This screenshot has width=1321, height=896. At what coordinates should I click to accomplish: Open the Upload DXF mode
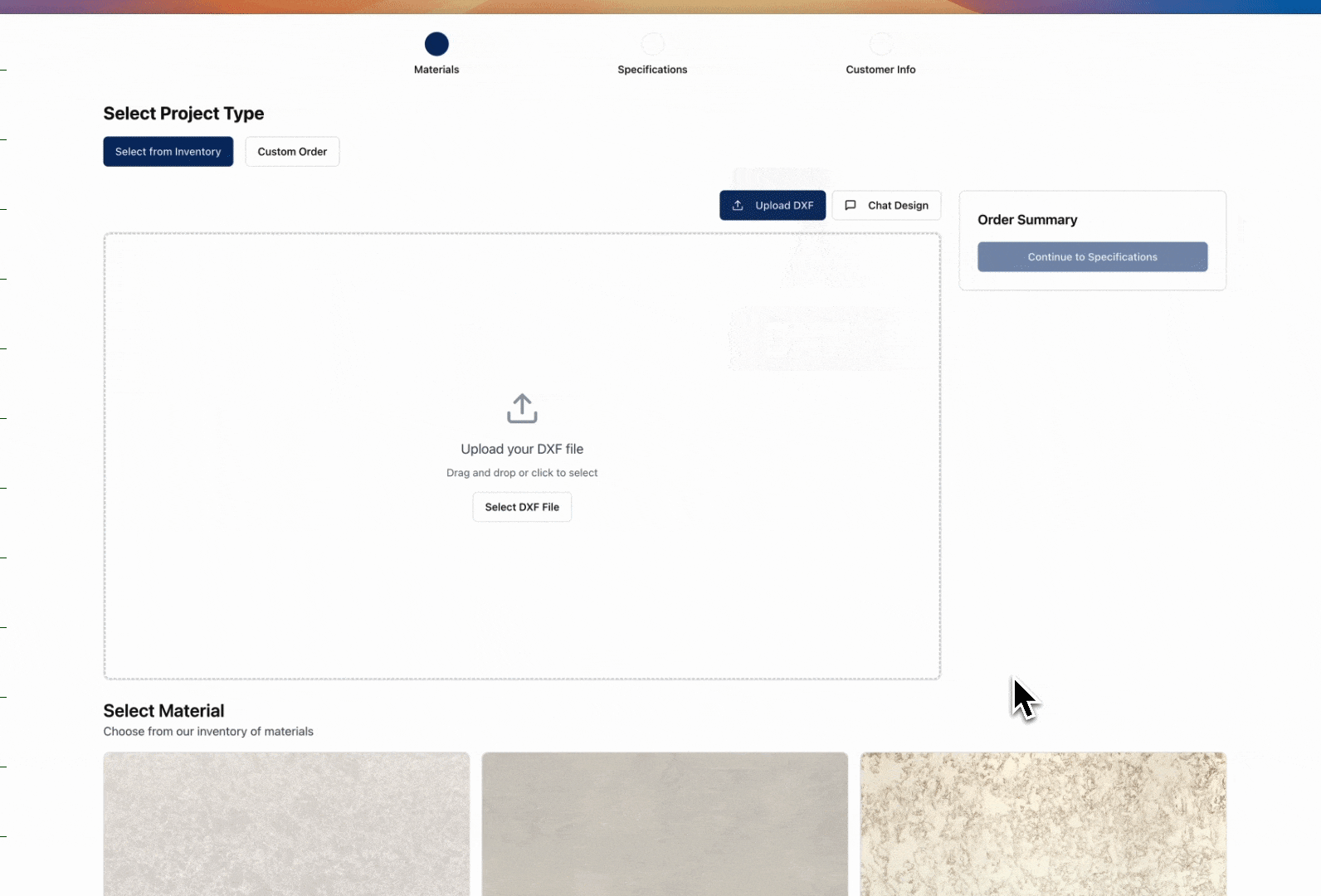click(x=773, y=206)
